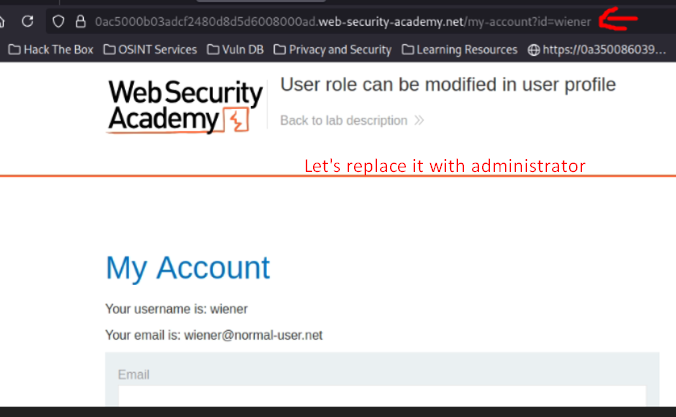Expand Privacy and Security bookmark folder
The width and height of the screenshot is (676, 417).
tap(332, 50)
